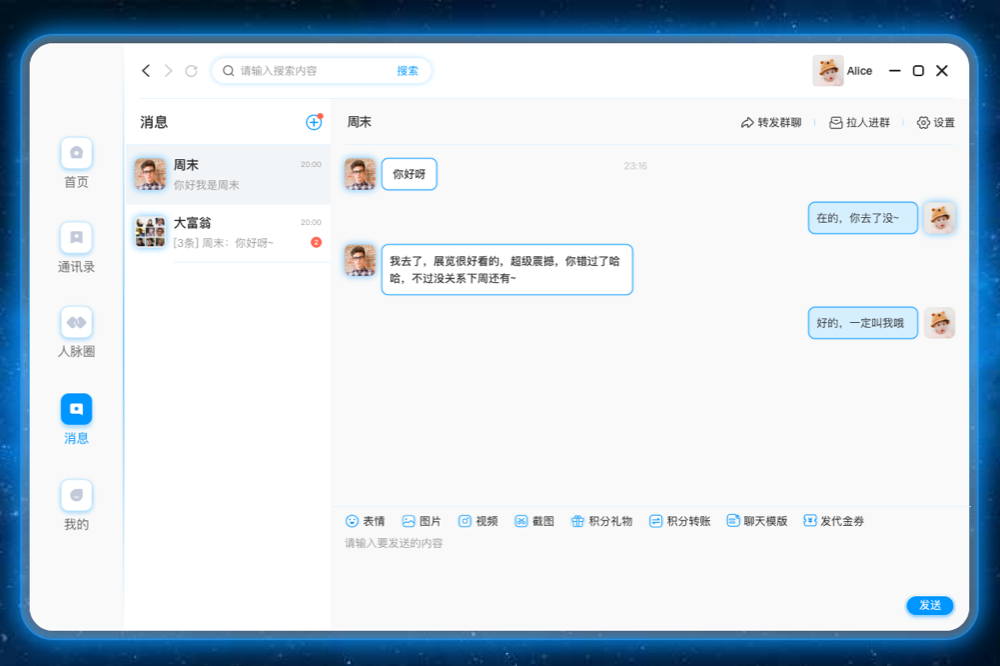1000x666 pixels.
Task: Click 视频 to send a video
Action: coord(478,521)
